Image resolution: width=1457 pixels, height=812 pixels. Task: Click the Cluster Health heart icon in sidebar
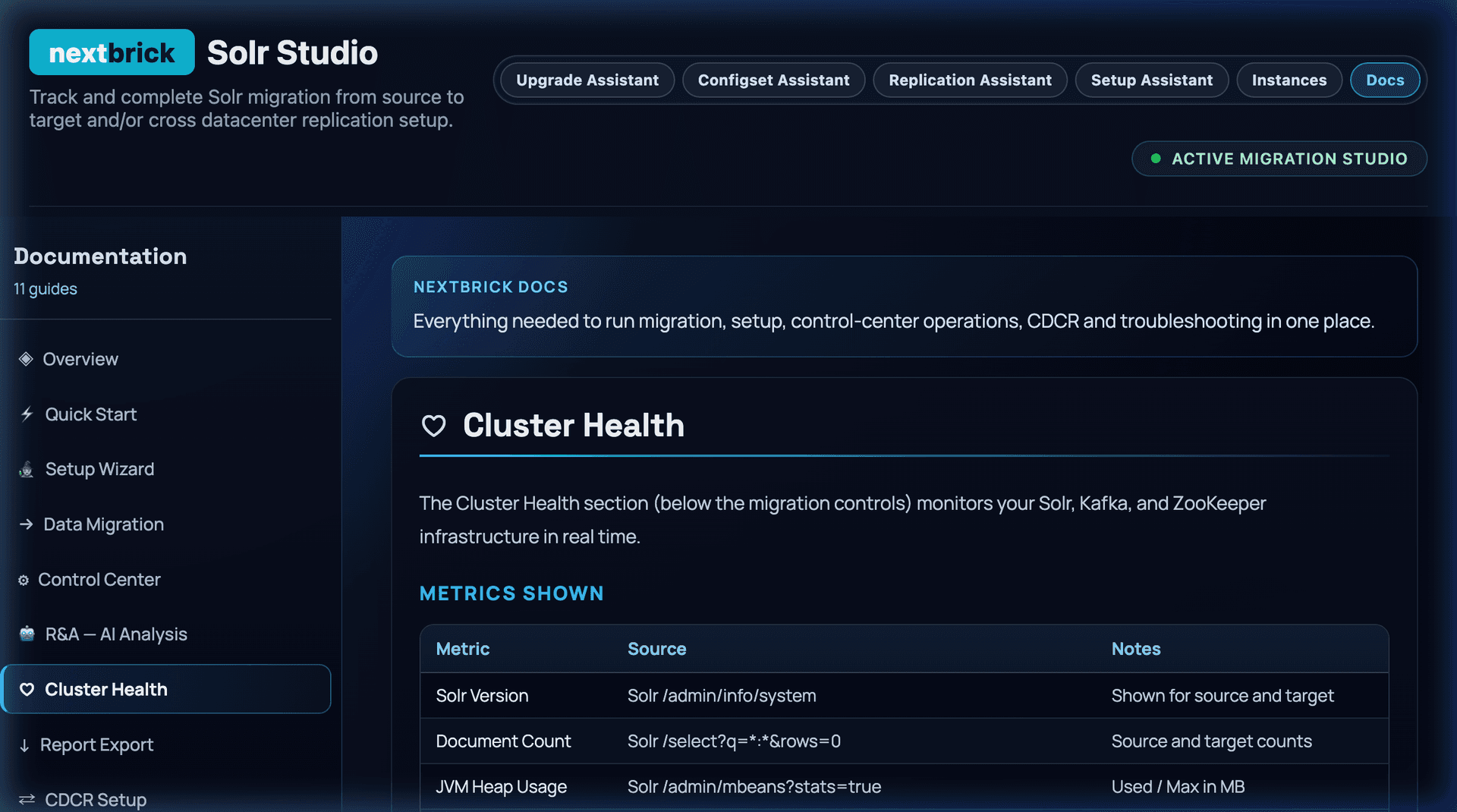click(x=27, y=690)
